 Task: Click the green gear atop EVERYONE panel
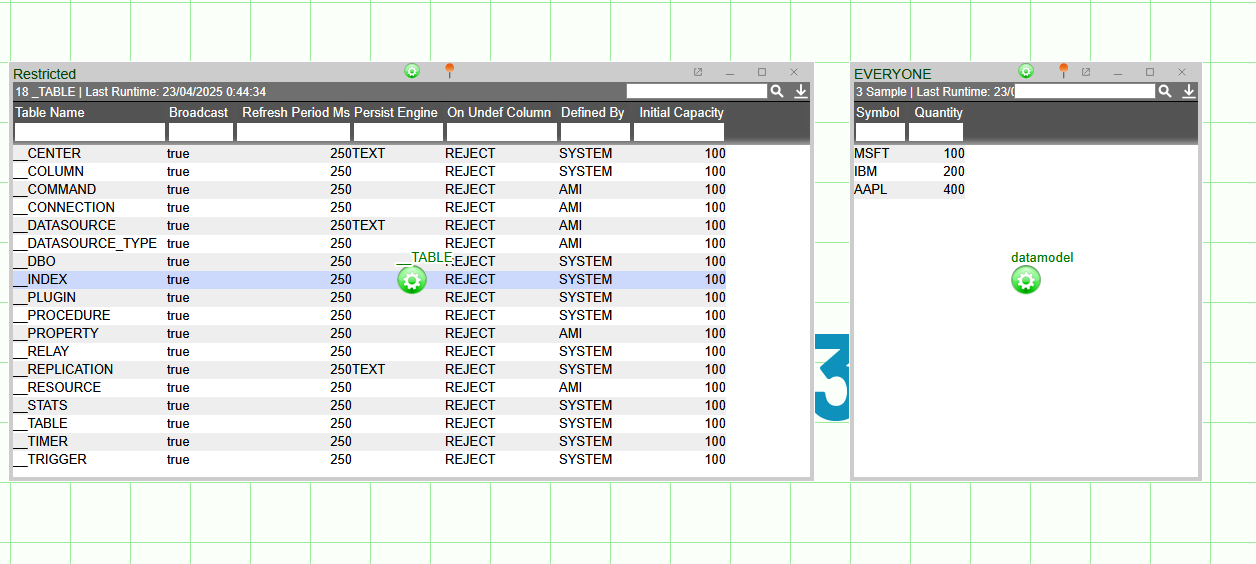1026,71
